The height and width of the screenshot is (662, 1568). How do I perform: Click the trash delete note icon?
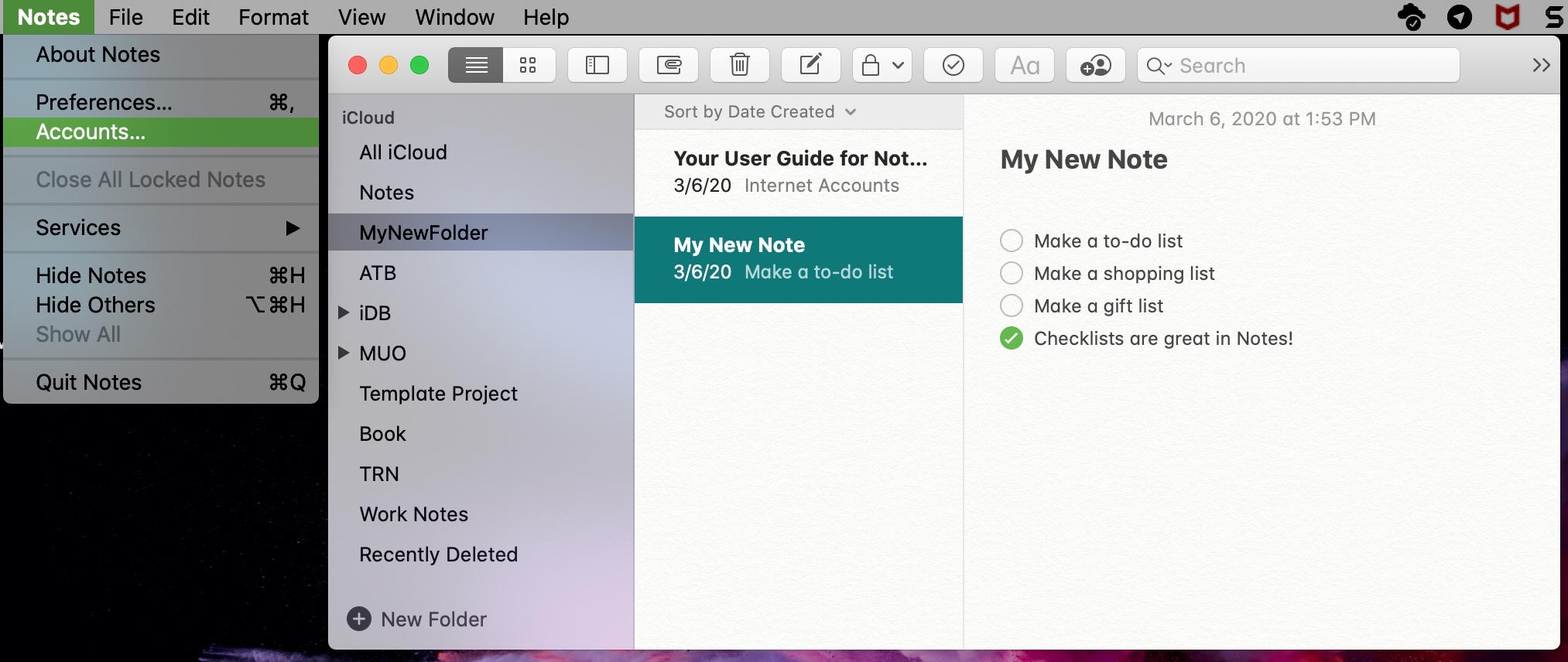tap(740, 66)
